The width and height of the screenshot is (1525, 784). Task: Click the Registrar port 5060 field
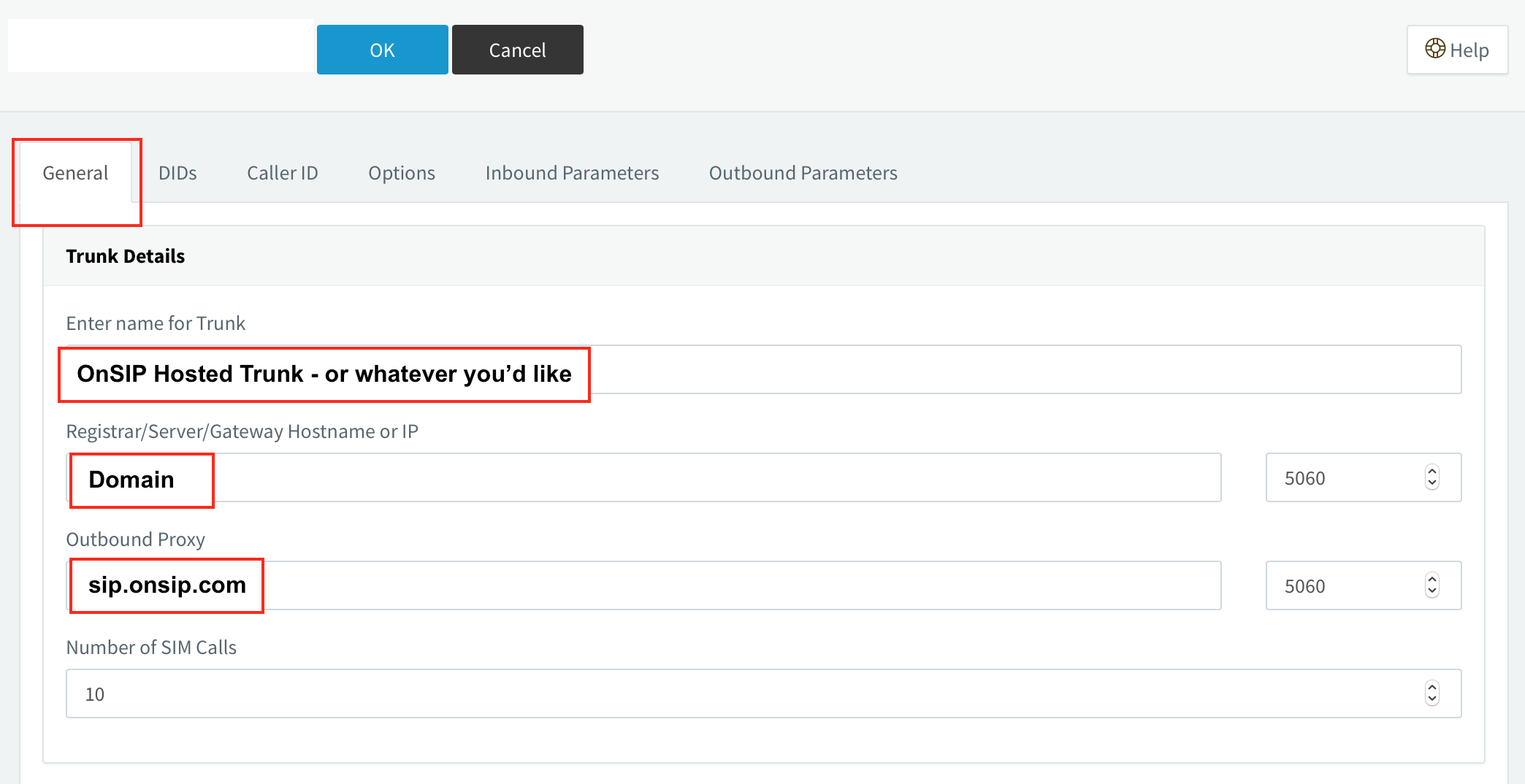(x=1364, y=477)
